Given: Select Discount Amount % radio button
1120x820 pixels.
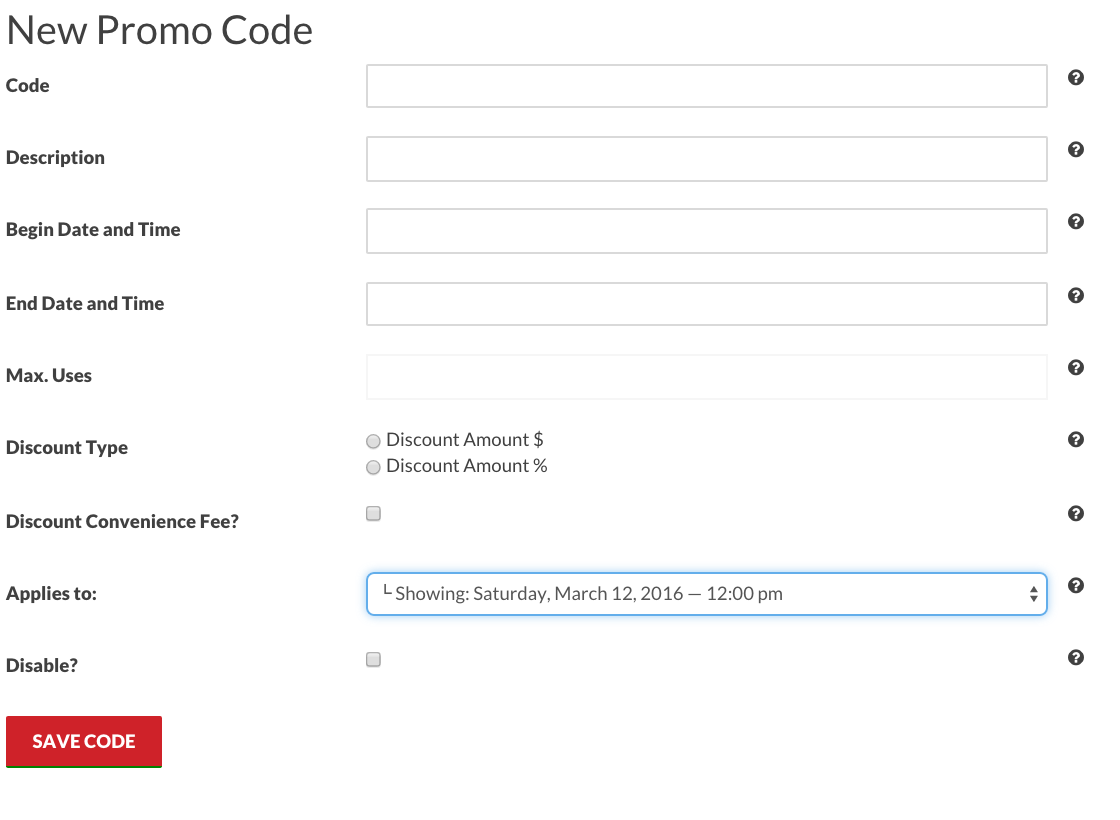Looking at the screenshot, I should click(x=373, y=467).
